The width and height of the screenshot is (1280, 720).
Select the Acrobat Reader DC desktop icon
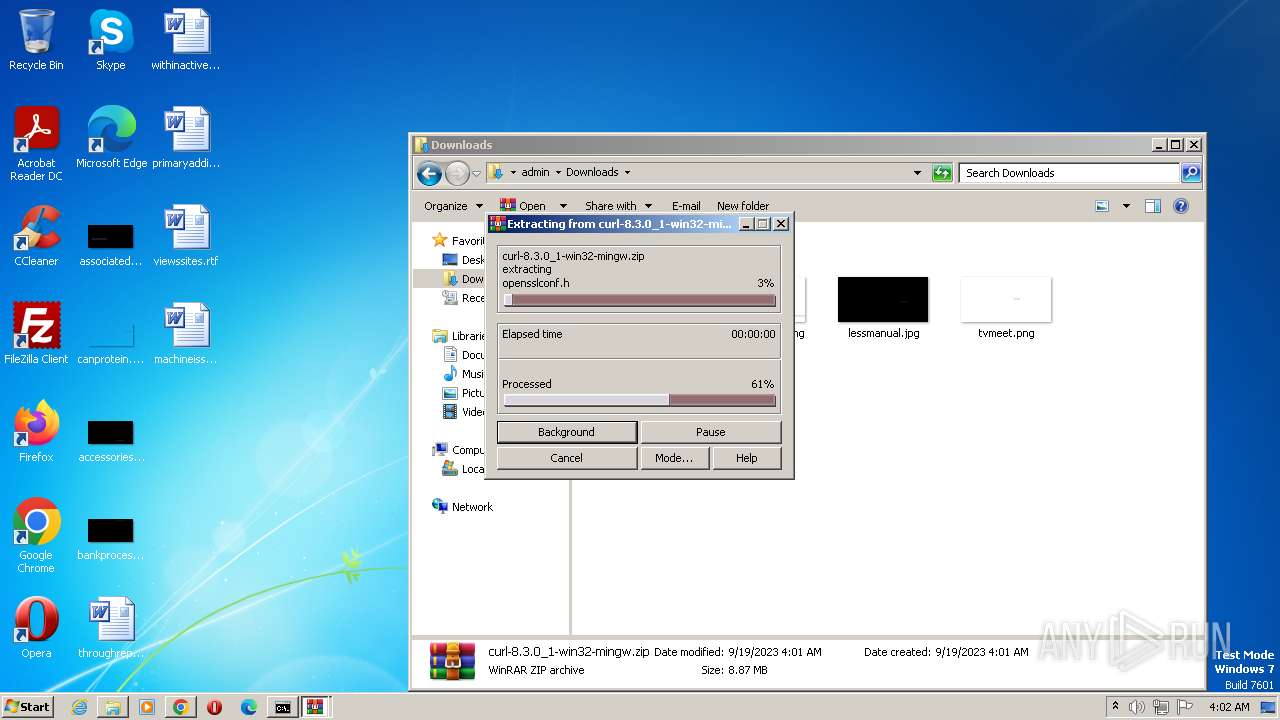36,143
